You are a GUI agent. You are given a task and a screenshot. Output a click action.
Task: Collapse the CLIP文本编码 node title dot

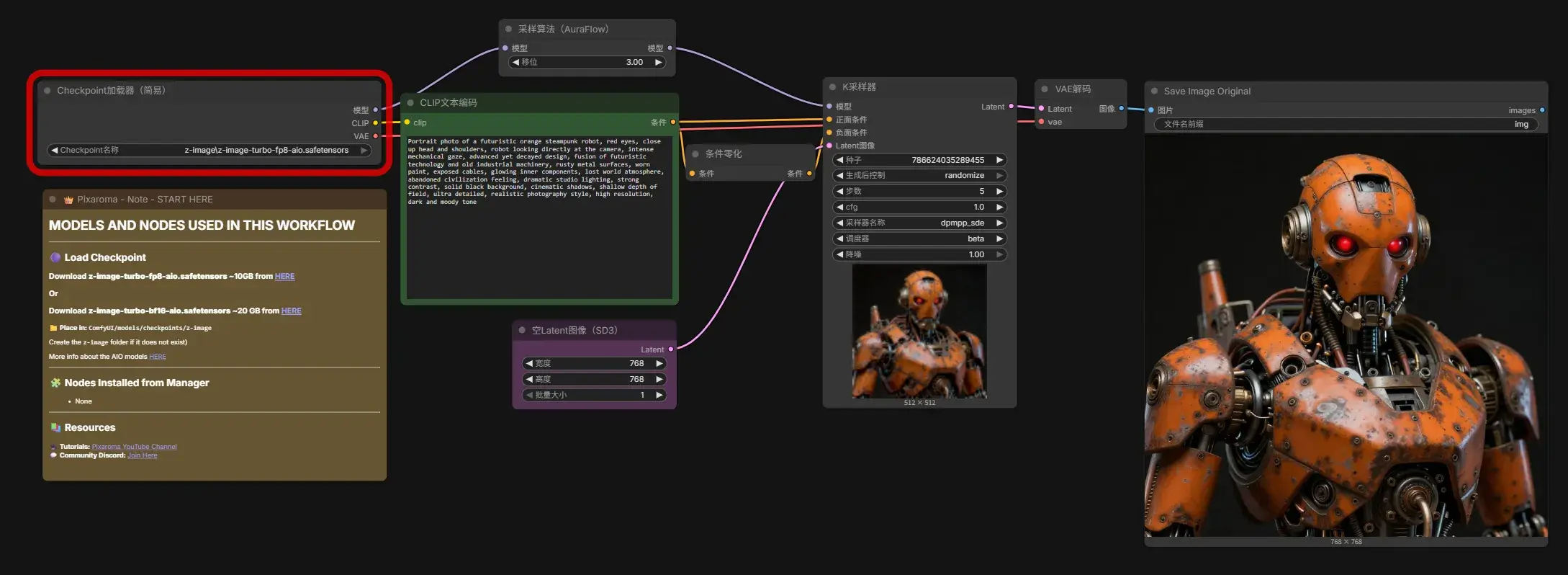coord(410,102)
